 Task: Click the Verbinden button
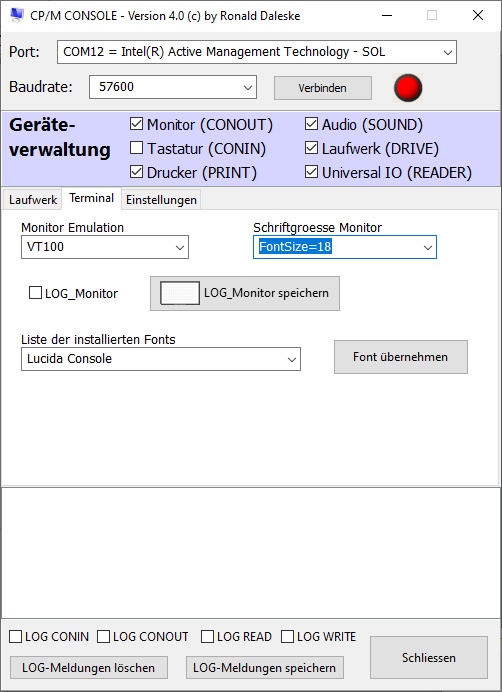pyautogui.click(x=323, y=88)
